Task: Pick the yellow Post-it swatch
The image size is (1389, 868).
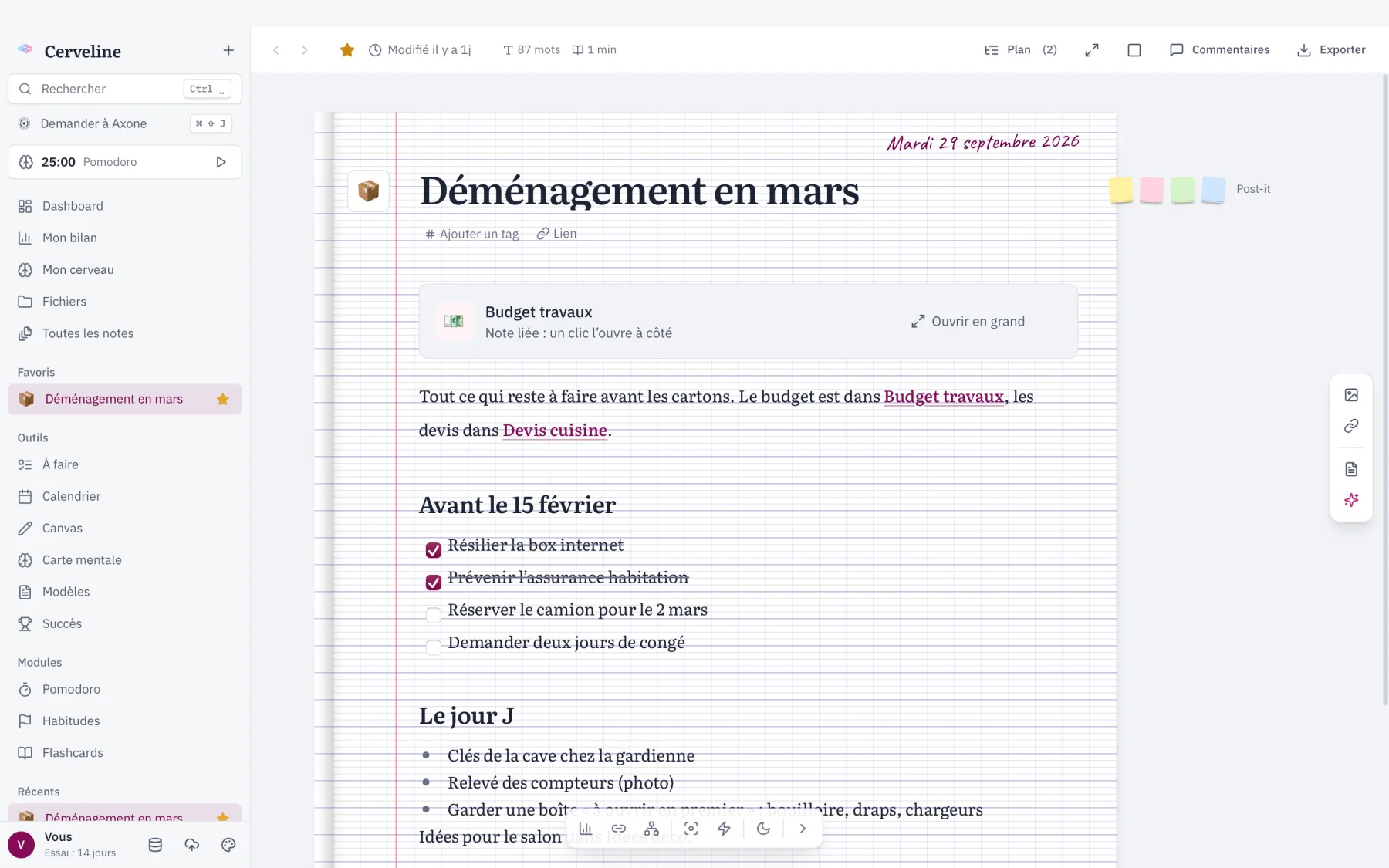Action: coord(1120,190)
